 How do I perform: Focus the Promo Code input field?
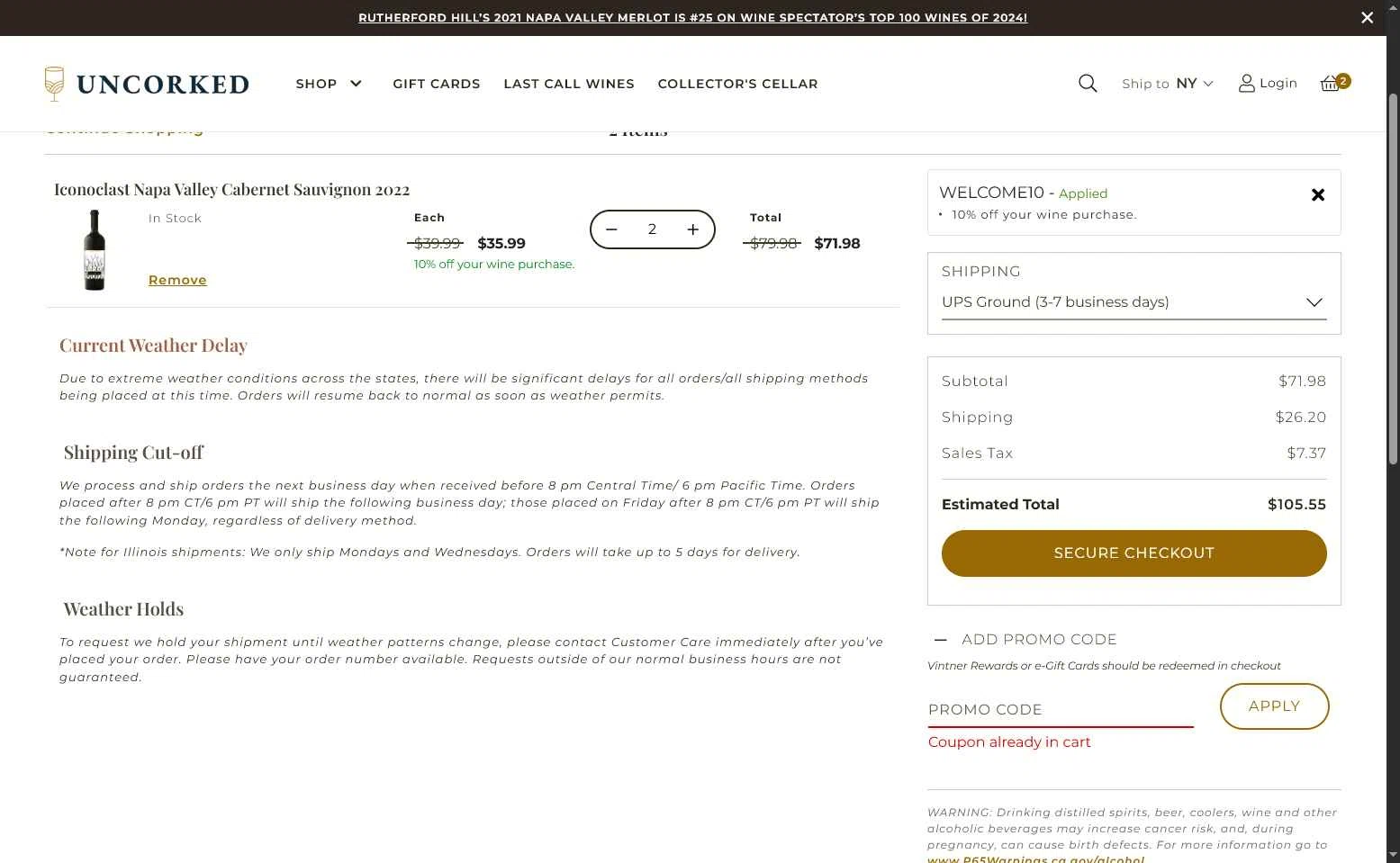tap(1061, 710)
